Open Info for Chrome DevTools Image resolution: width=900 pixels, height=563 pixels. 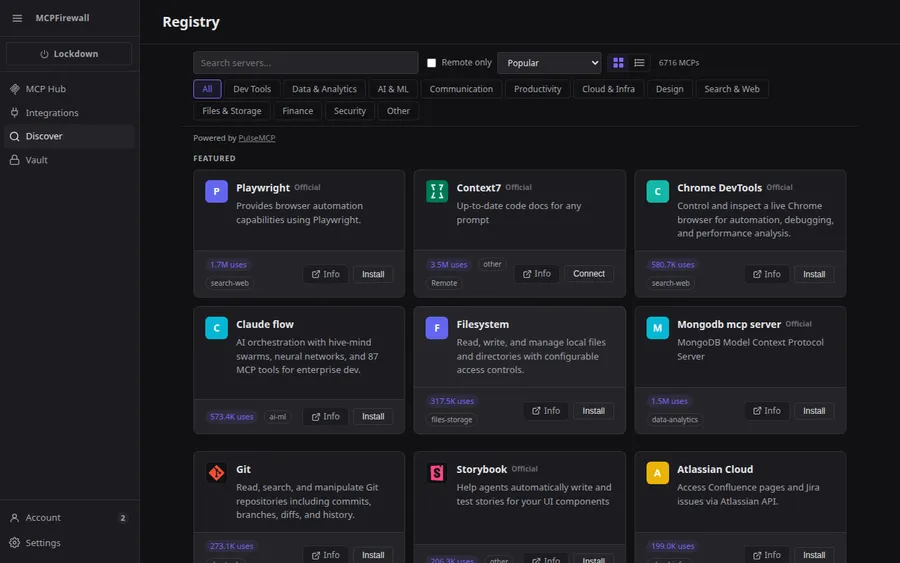(767, 274)
